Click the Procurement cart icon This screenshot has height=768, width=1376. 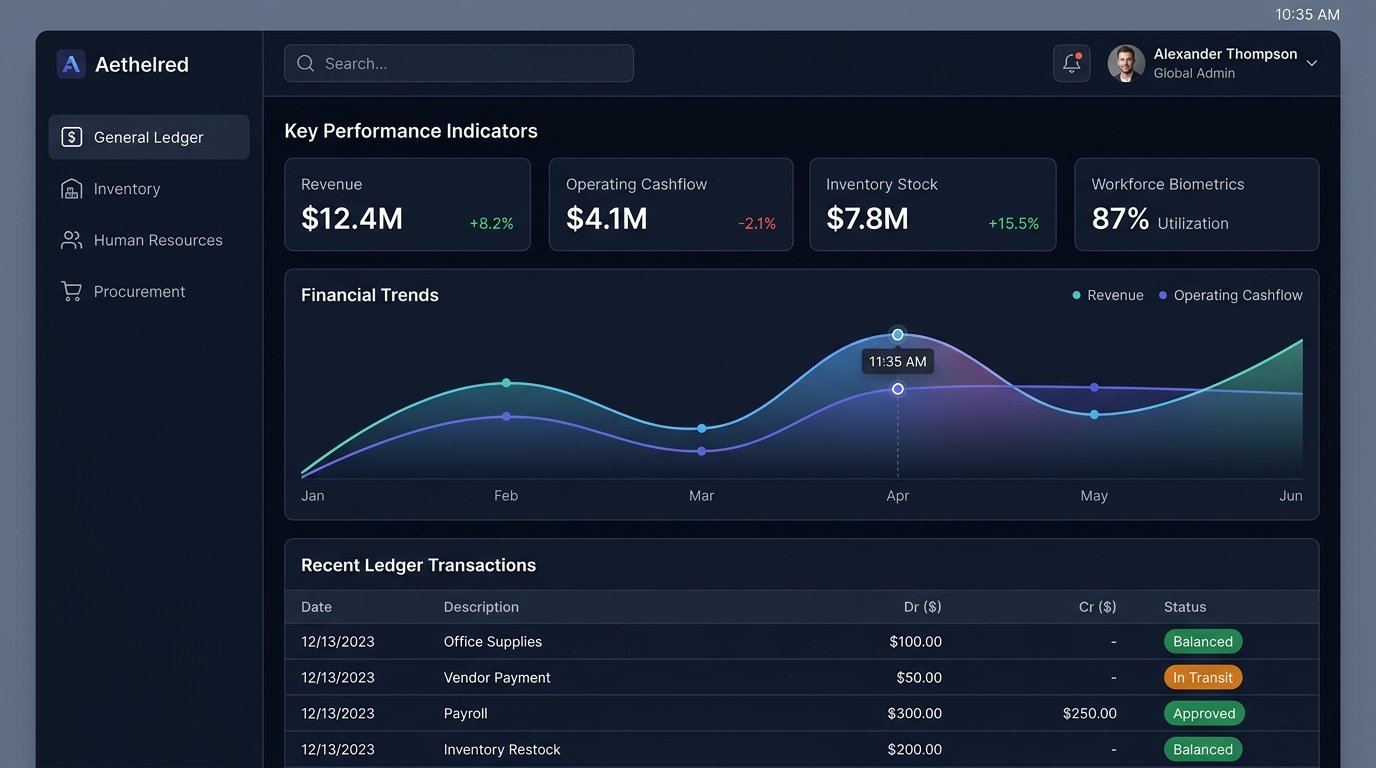pos(71,292)
